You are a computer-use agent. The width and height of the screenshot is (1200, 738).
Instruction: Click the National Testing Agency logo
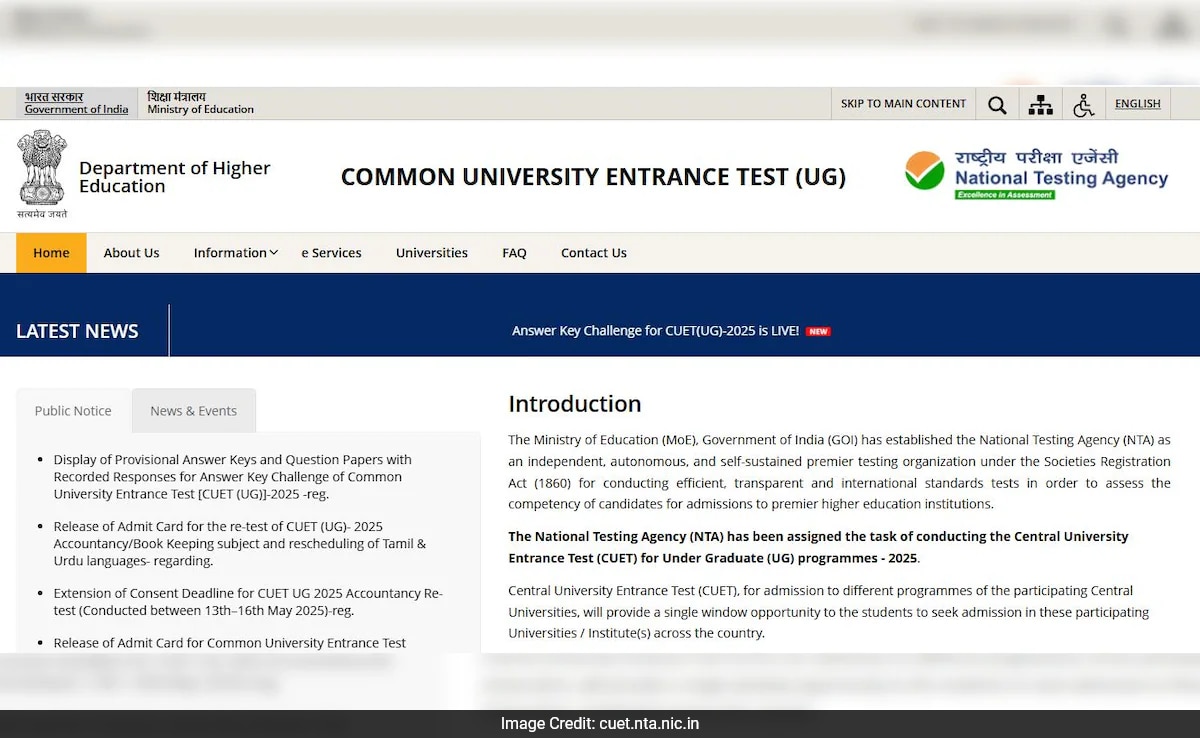point(1036,175)
